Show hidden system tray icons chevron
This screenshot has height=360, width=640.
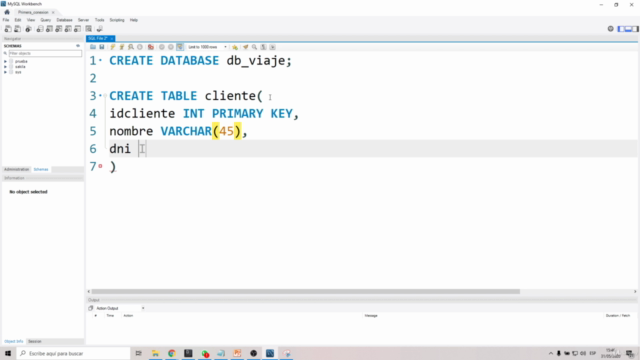tap(551, 353)
